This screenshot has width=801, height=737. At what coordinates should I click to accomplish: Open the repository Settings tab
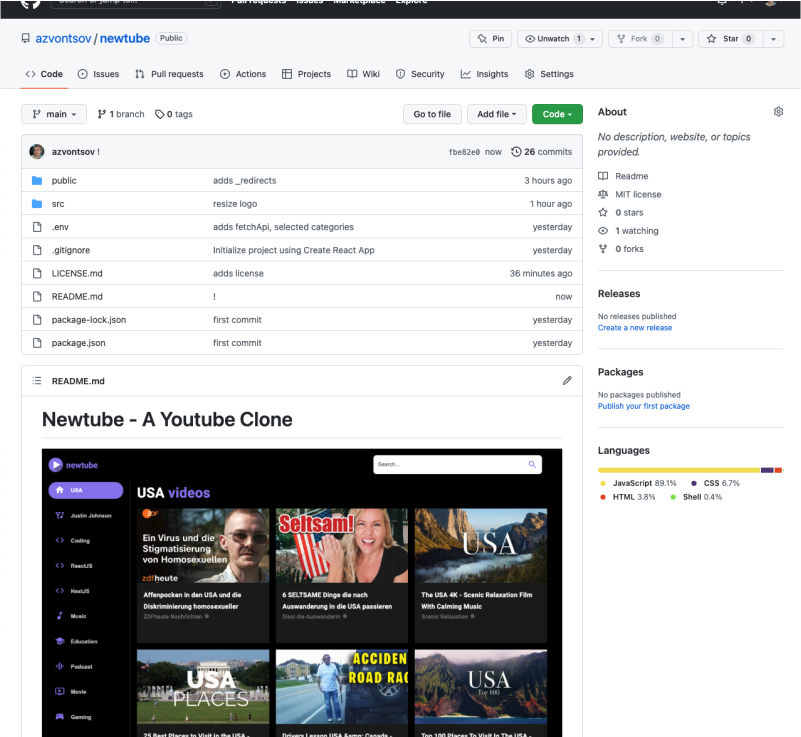(x=549, y=74)
